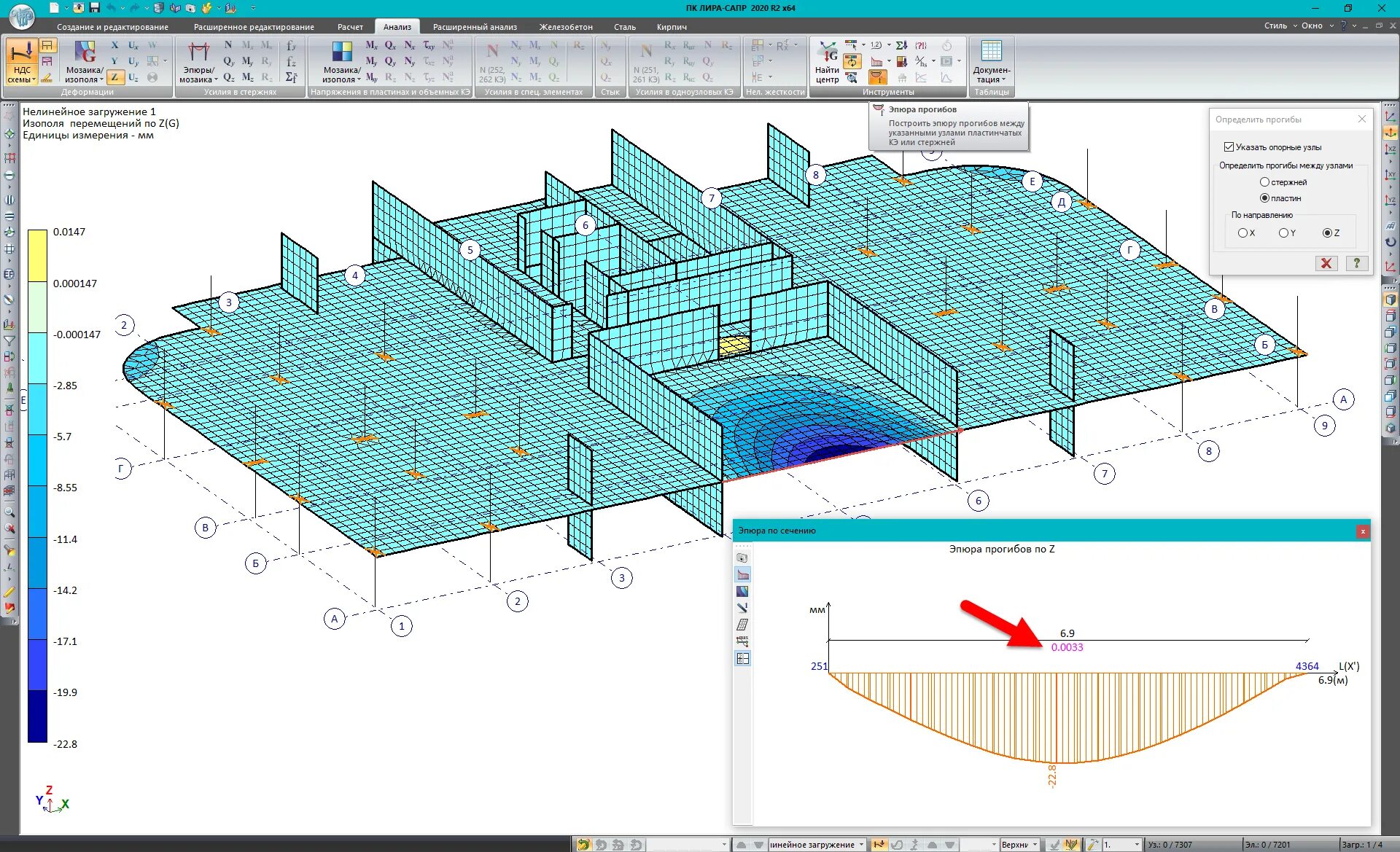Screen dimensions: 1400x852
Task: Click the Найти центр tool
Action: pos(828,62)
